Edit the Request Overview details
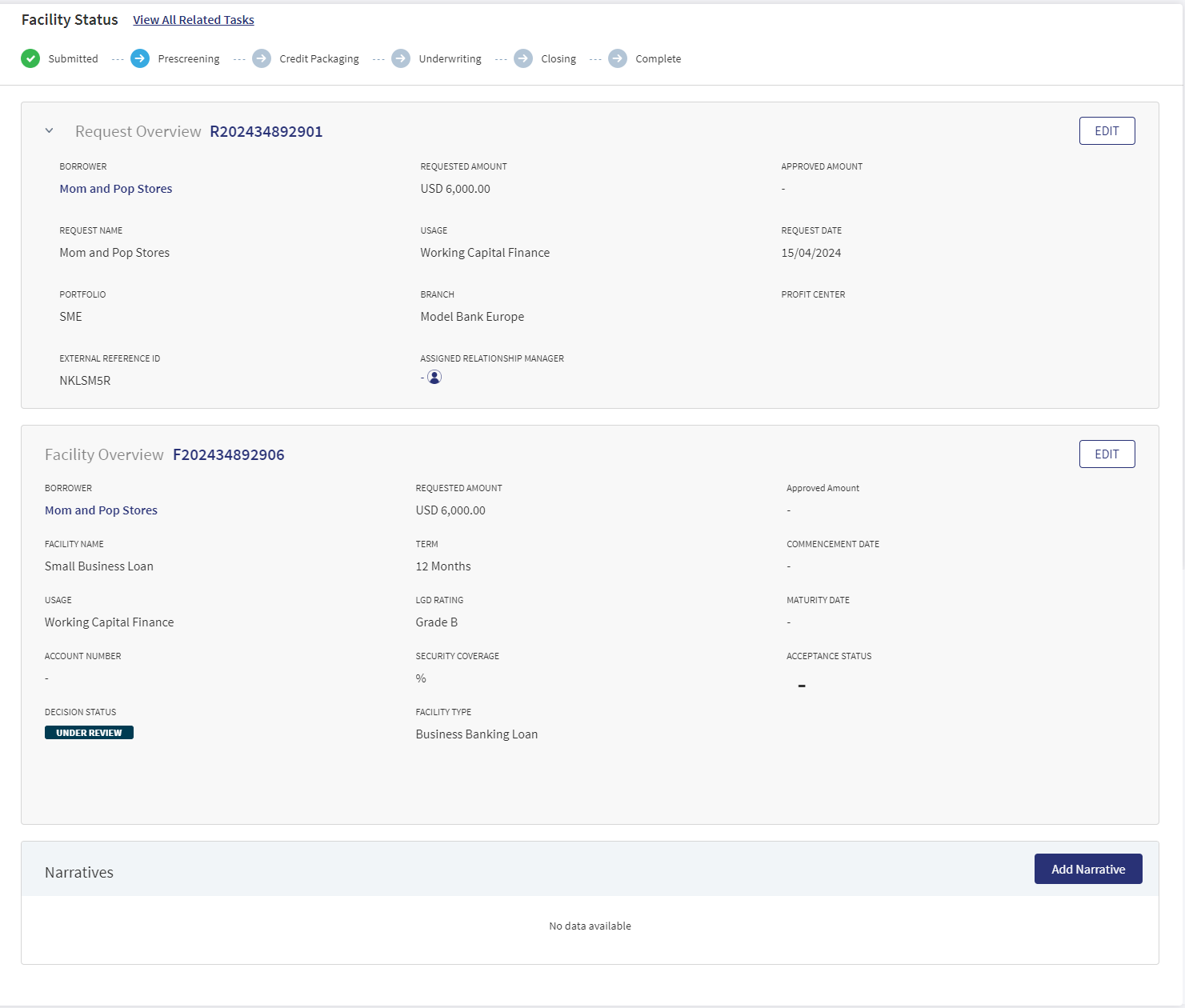Screen dimensions: 1185x1008 [x=1107, y=131]
